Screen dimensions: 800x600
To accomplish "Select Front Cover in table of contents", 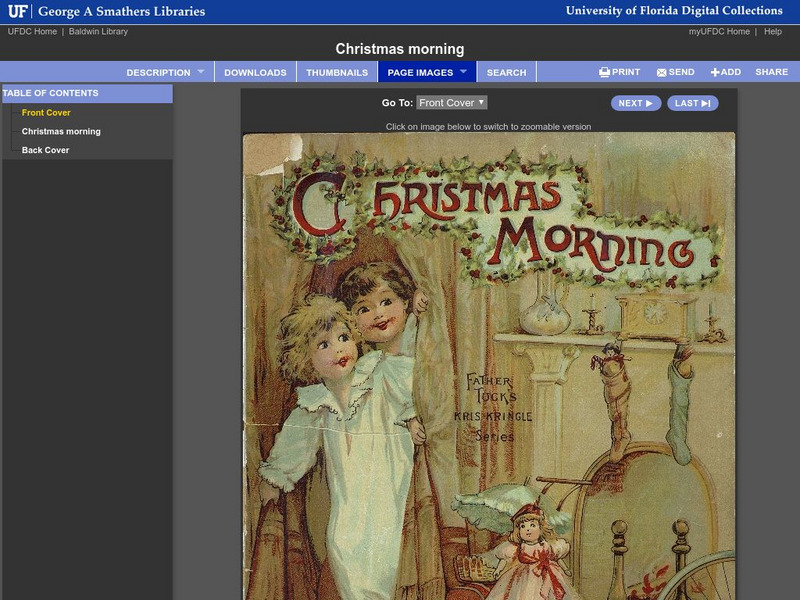I will (46, 113).
